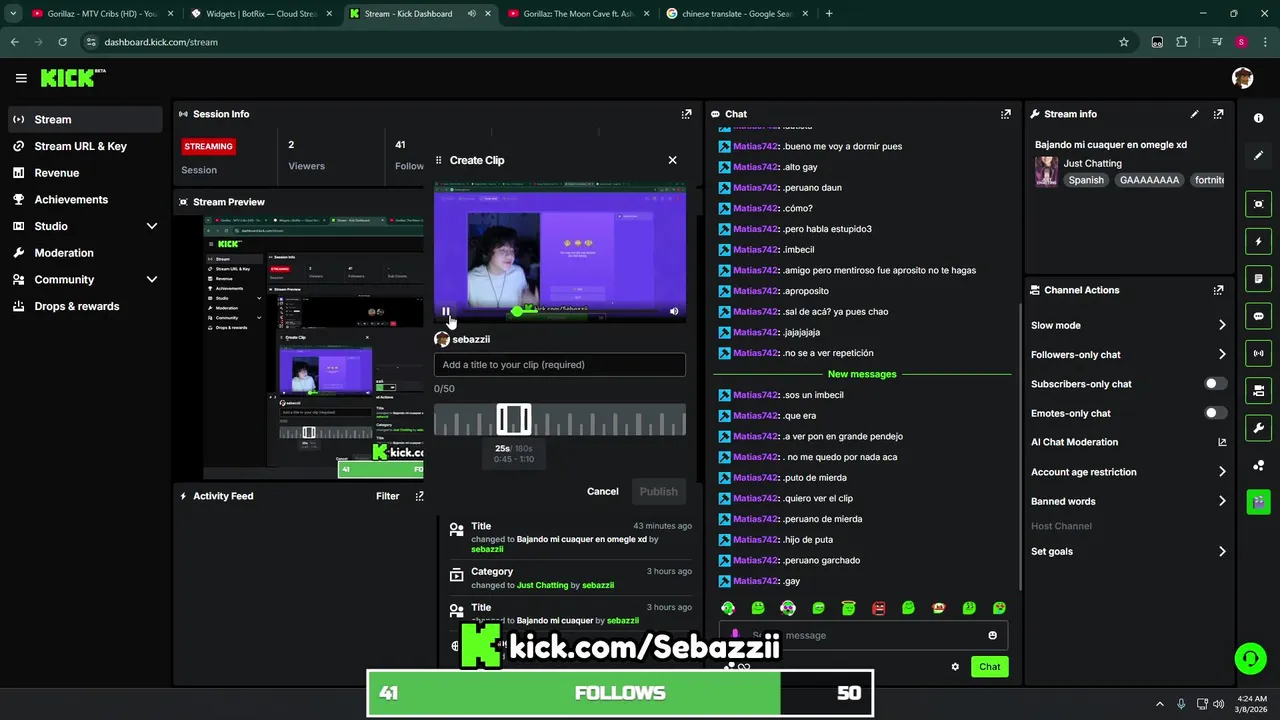Image resolution: width=1280 pixels, height=720 pixels.
Task: Close the Create Clip dialog
Action: pos(672,160)
